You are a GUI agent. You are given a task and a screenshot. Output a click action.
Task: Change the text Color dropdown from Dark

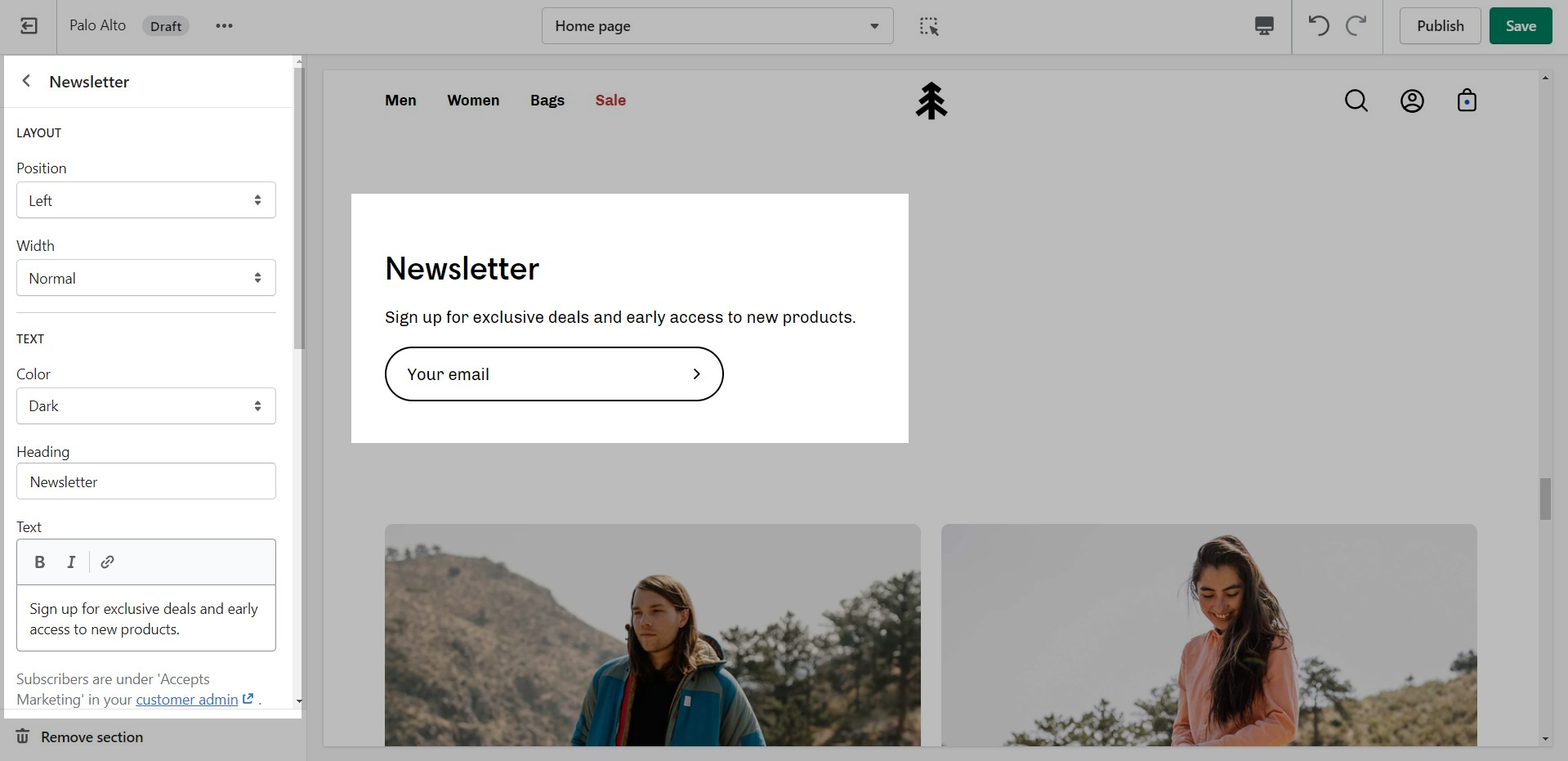click(x=146, y=406)
